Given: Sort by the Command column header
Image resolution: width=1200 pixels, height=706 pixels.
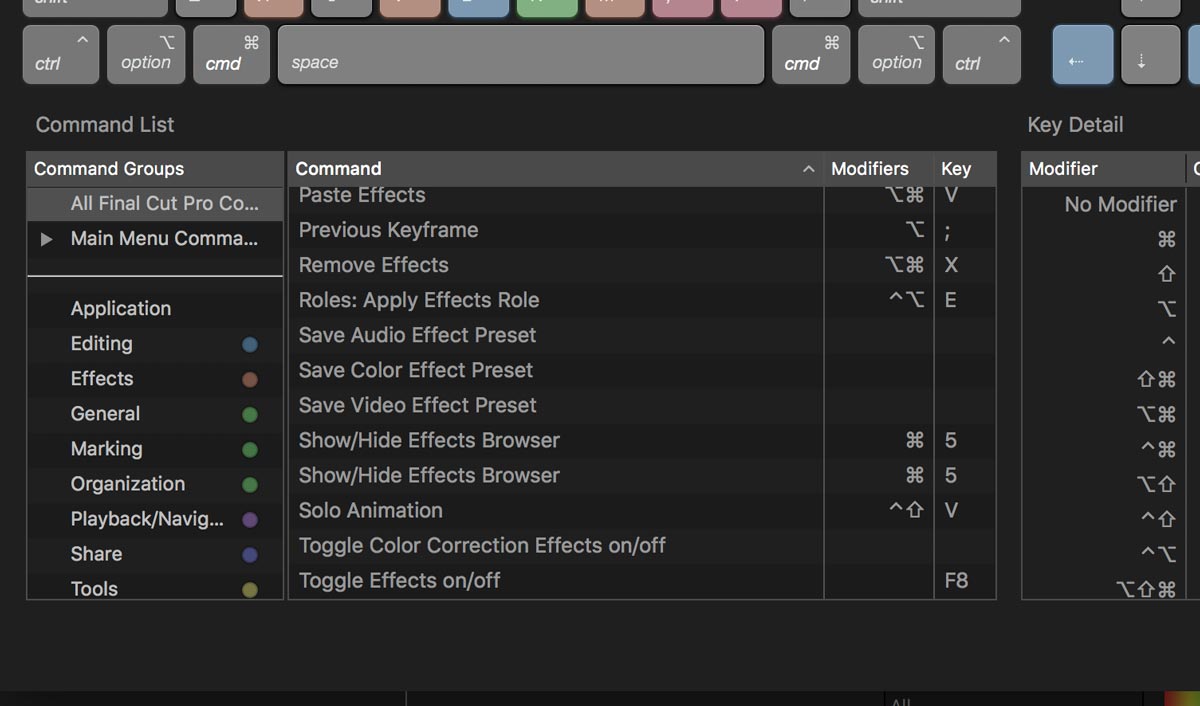Looking at the screenshot, I should click(556, 168).
